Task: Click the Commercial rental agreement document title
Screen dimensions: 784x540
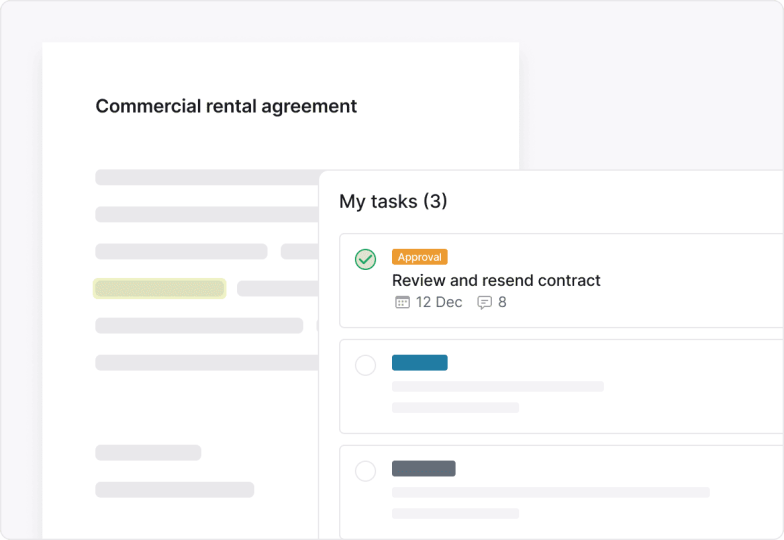Action: pos(226,106)
